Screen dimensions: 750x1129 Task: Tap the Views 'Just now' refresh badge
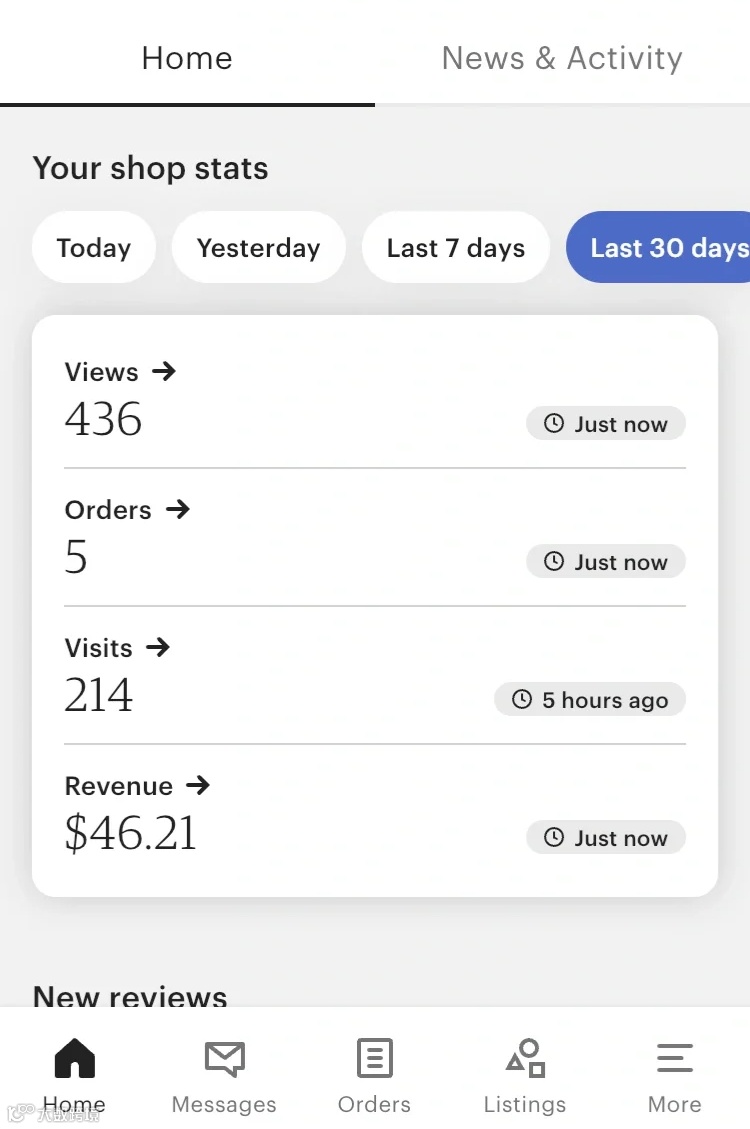click(x=606, y=424)
